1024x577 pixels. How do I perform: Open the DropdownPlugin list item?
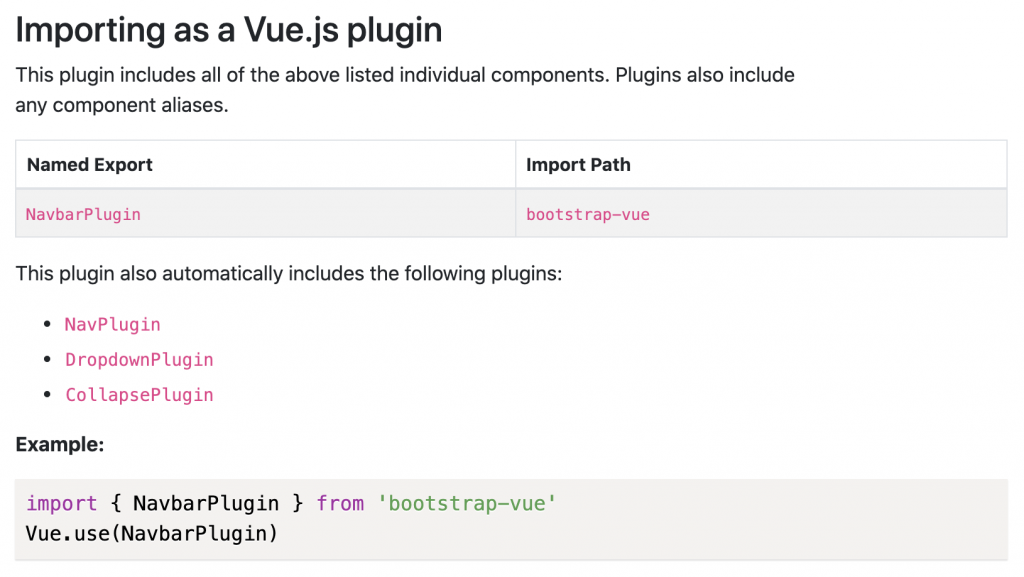139,359
